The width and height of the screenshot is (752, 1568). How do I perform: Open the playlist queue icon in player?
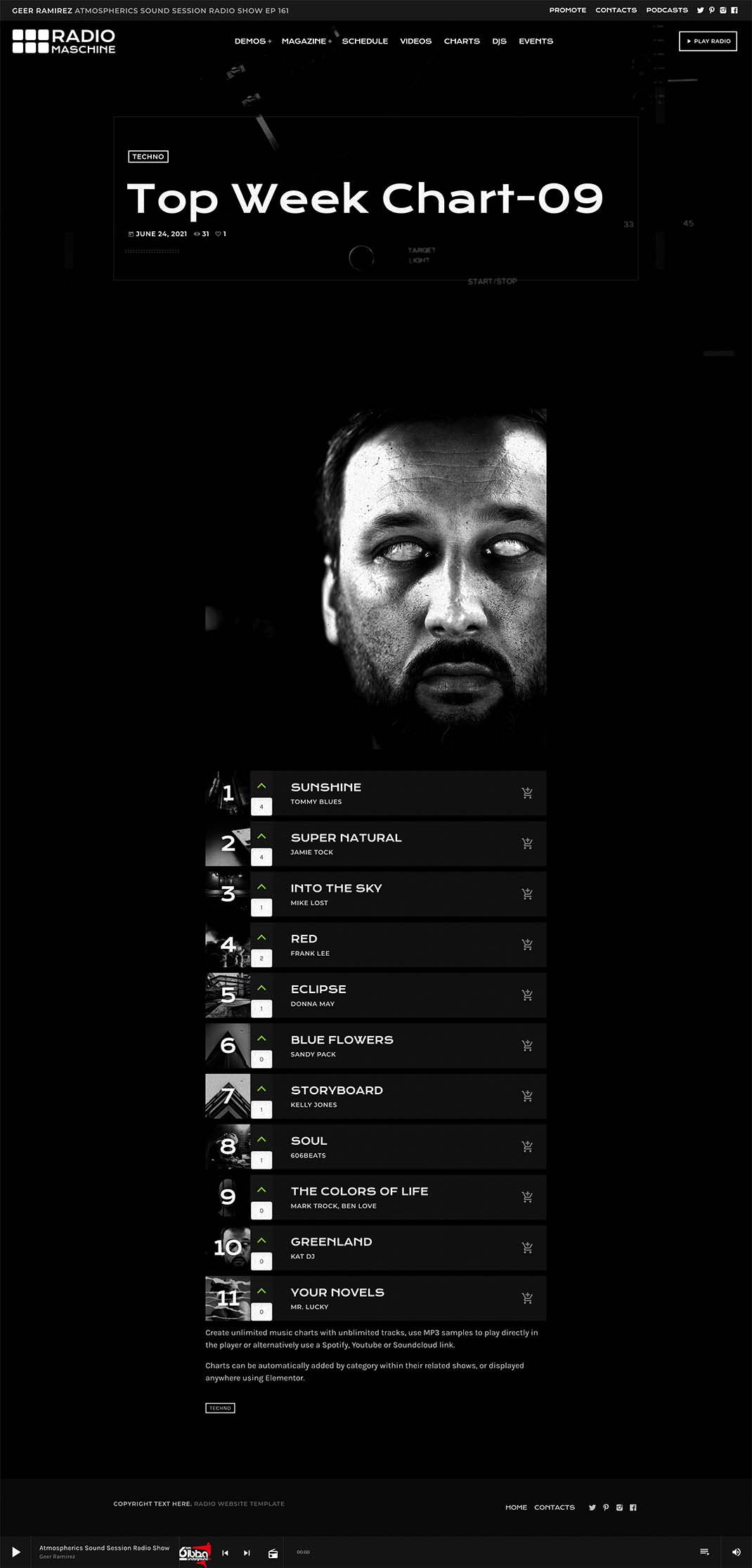point(704,1552)
